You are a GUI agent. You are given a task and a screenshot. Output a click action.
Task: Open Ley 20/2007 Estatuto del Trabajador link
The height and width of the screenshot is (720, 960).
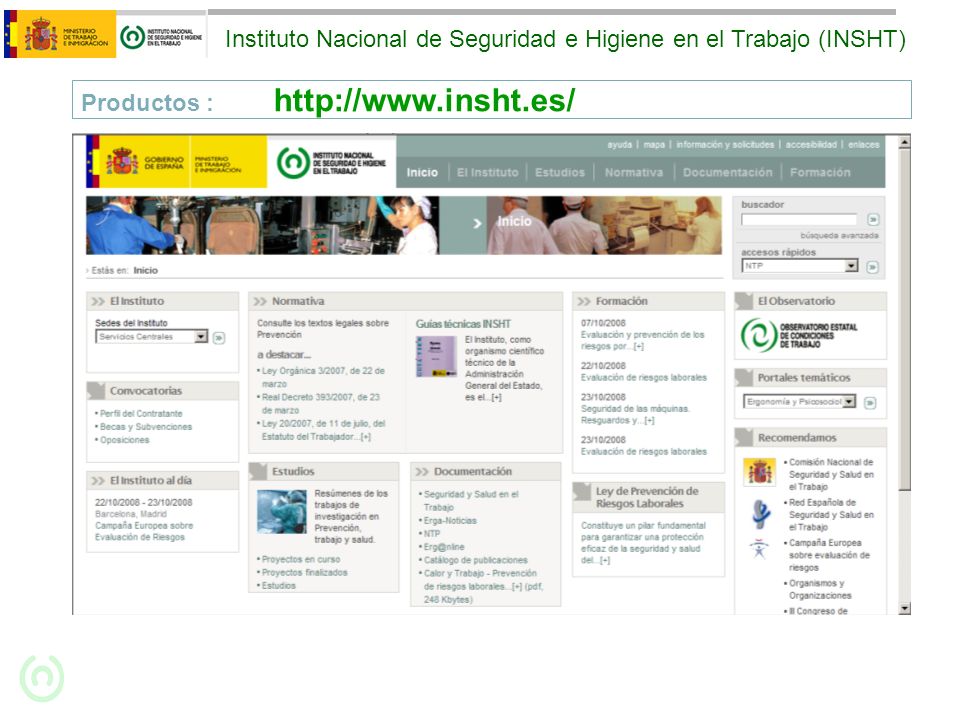pos(323,430)
